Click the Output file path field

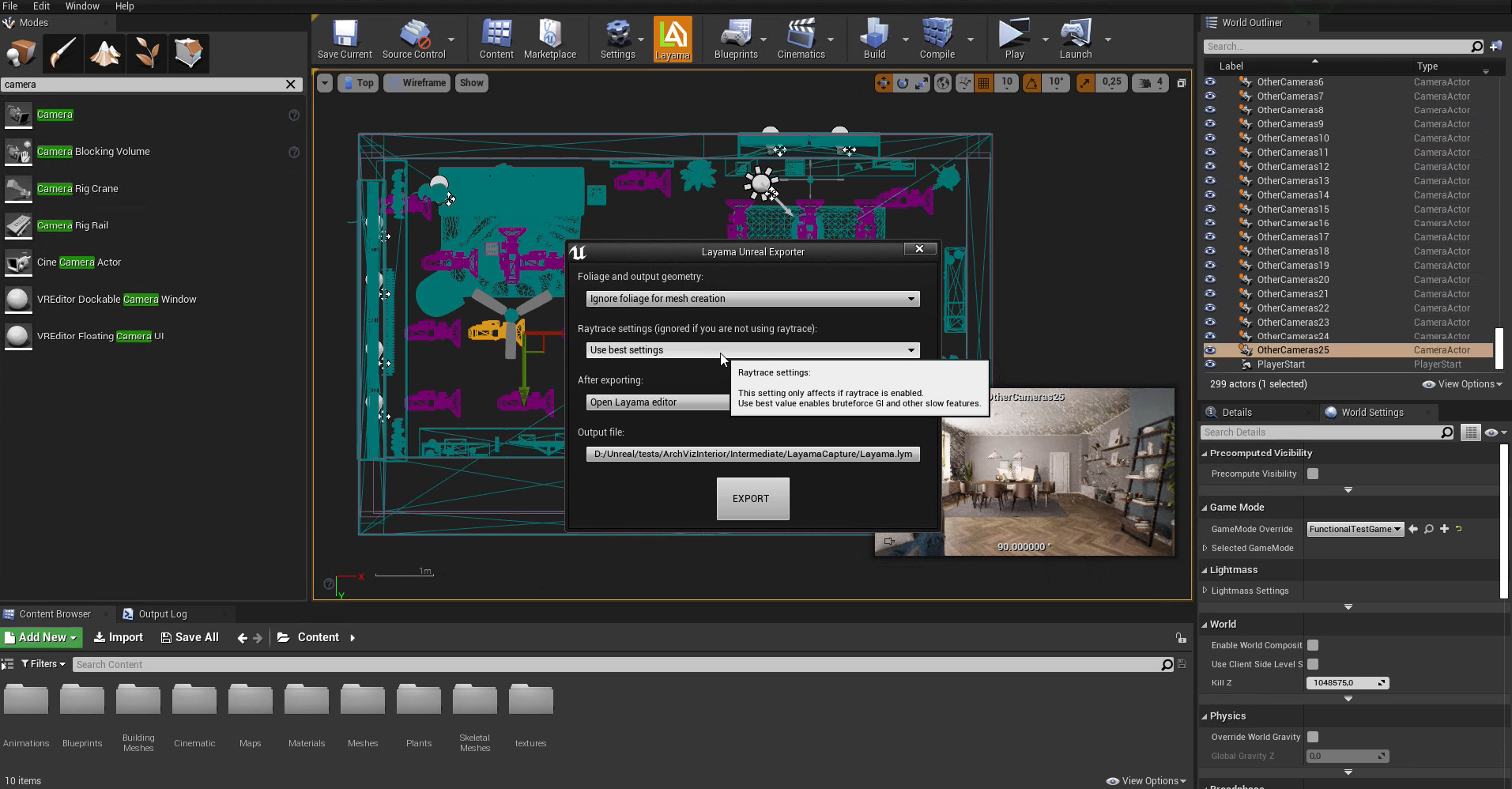click(x=752, y=455)
